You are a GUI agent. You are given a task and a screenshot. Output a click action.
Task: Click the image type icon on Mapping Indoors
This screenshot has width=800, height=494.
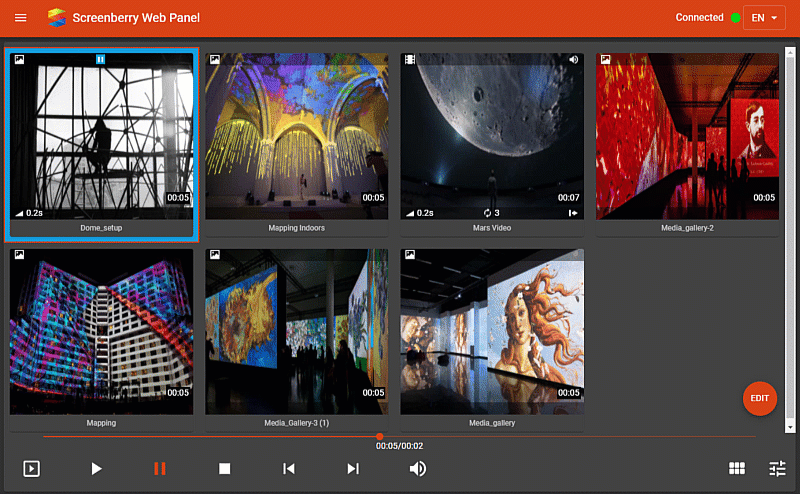tap(215, 60)
